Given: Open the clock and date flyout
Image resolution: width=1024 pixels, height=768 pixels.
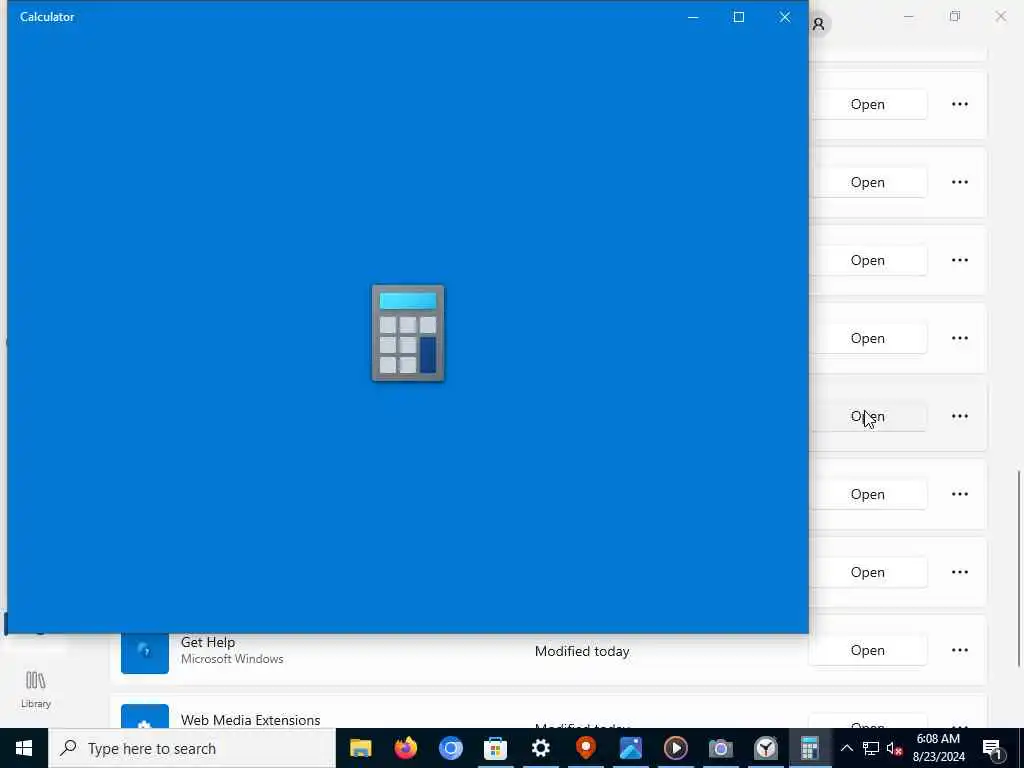Looking at the screenshot, I should click(x=938, y=748).
